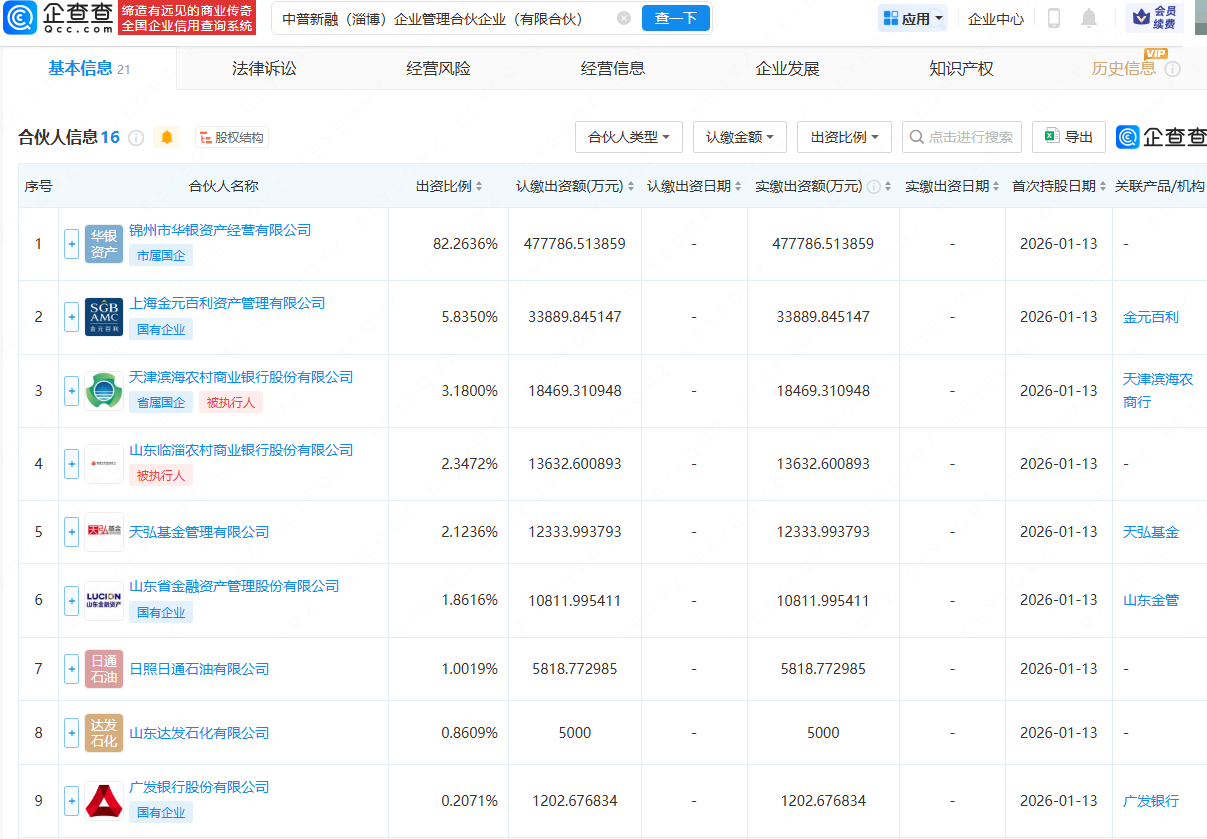Click the notification bell icon in the header
Viewport: 1207px width, 839px height.
(1089, 18)
